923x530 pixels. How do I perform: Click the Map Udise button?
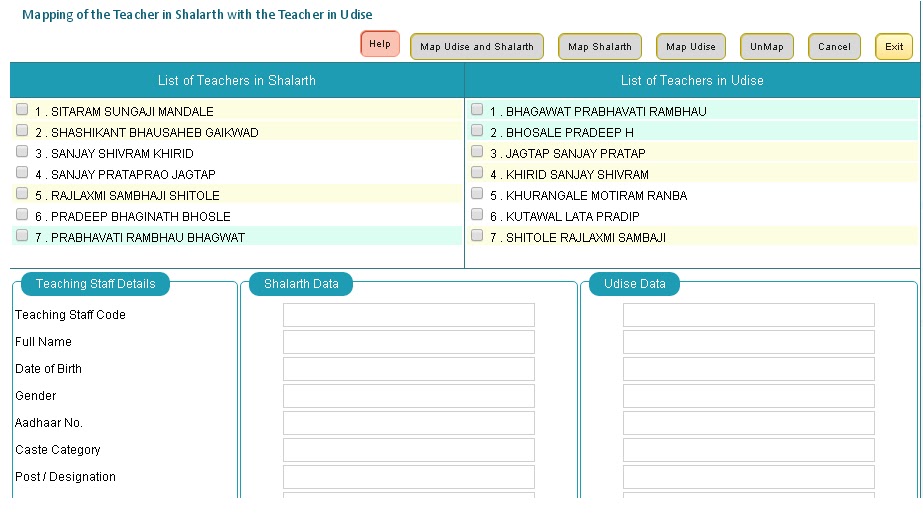(691, 47)
